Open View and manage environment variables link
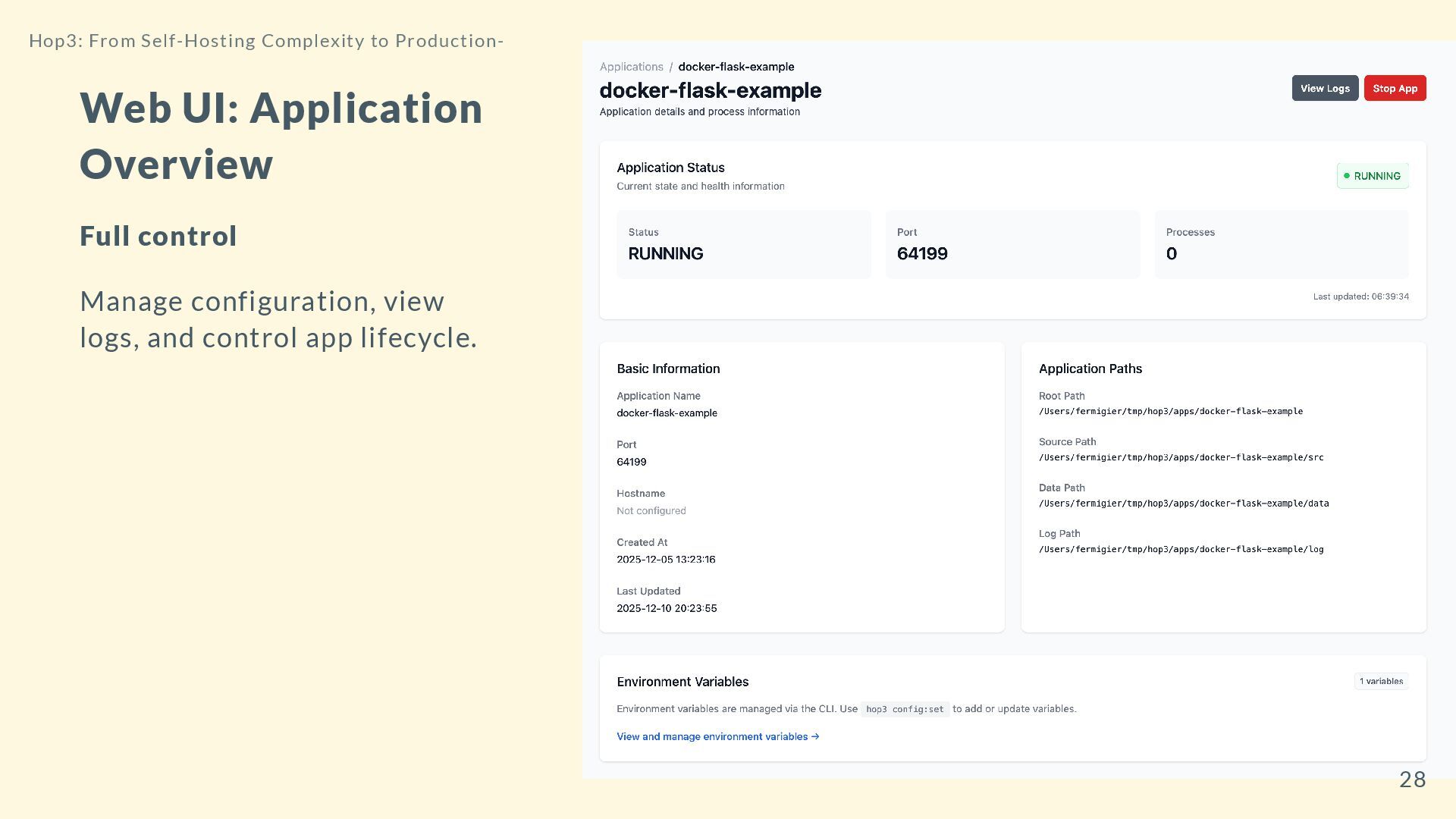 717,736
